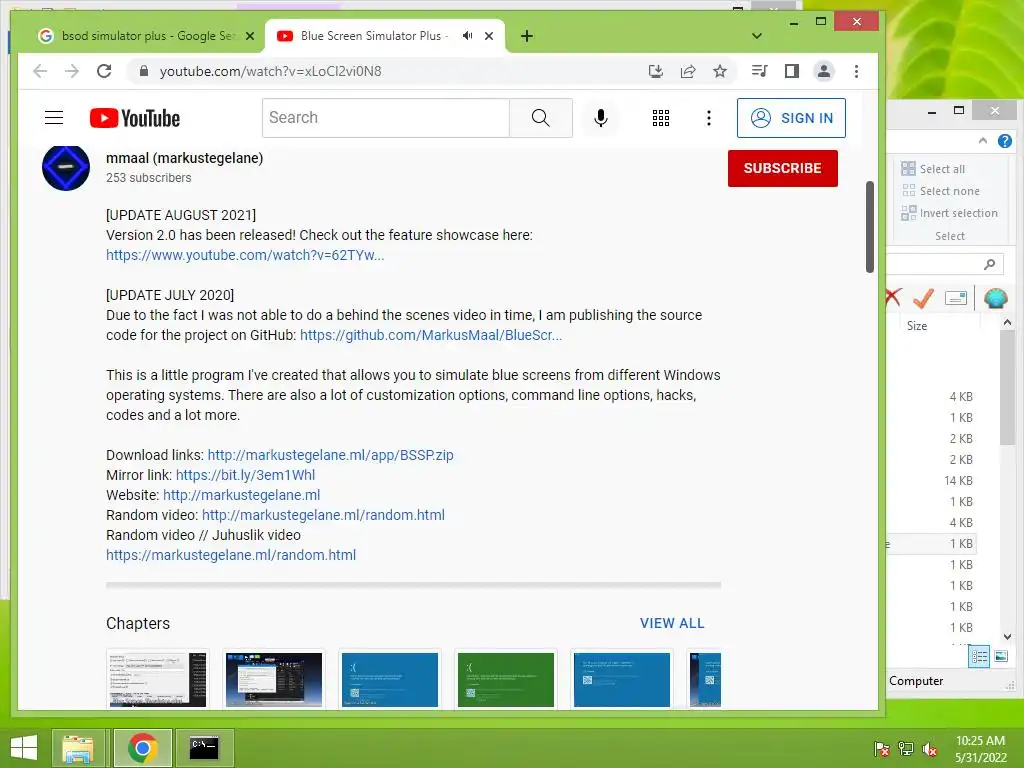Viewport: 1024px width, 768px height.
Task: Open the fifth chapter thumbnail
Action: pyautogui.click(x=622, y=679)
